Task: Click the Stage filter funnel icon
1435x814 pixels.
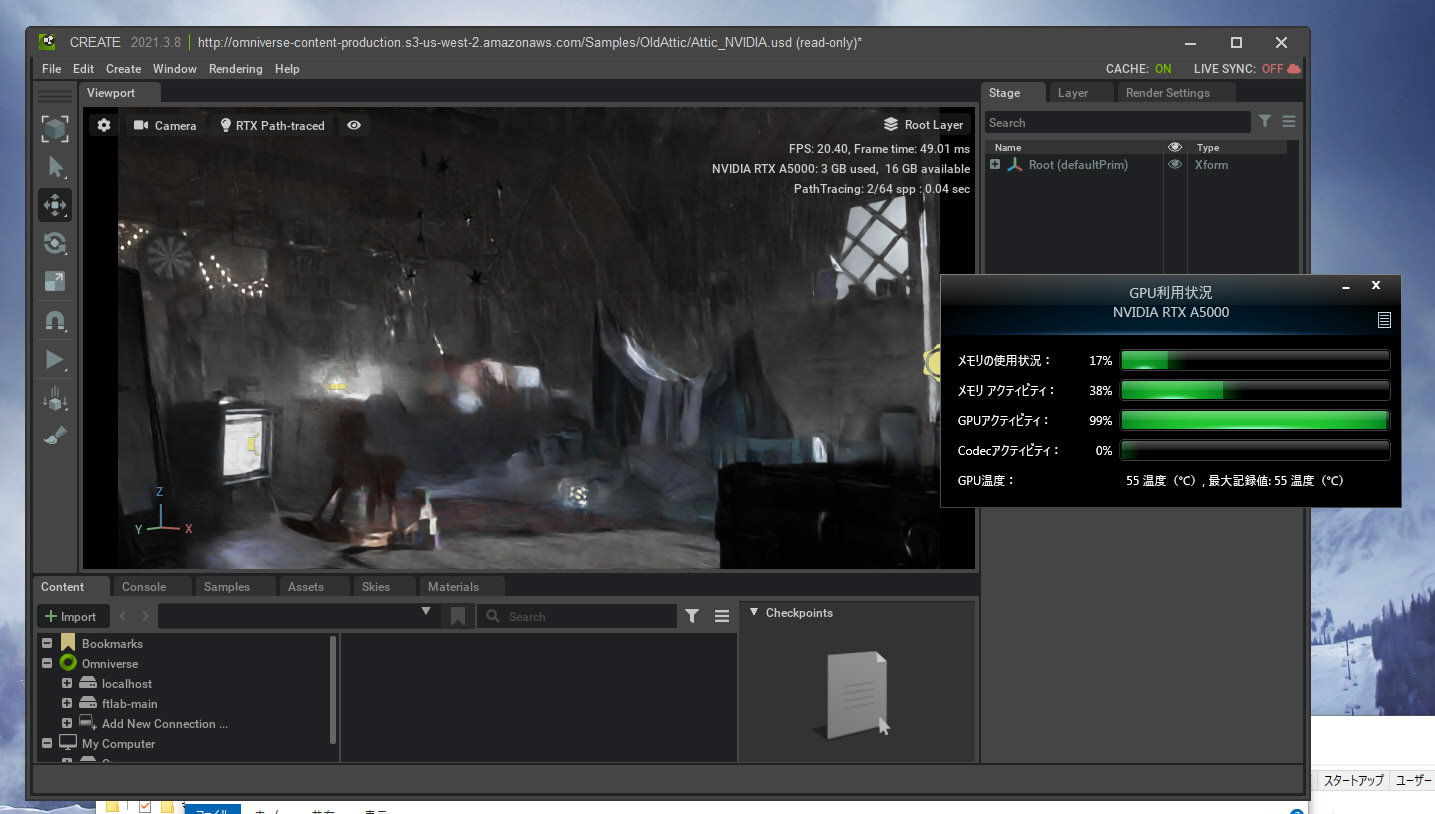Action: point(1265,121)
